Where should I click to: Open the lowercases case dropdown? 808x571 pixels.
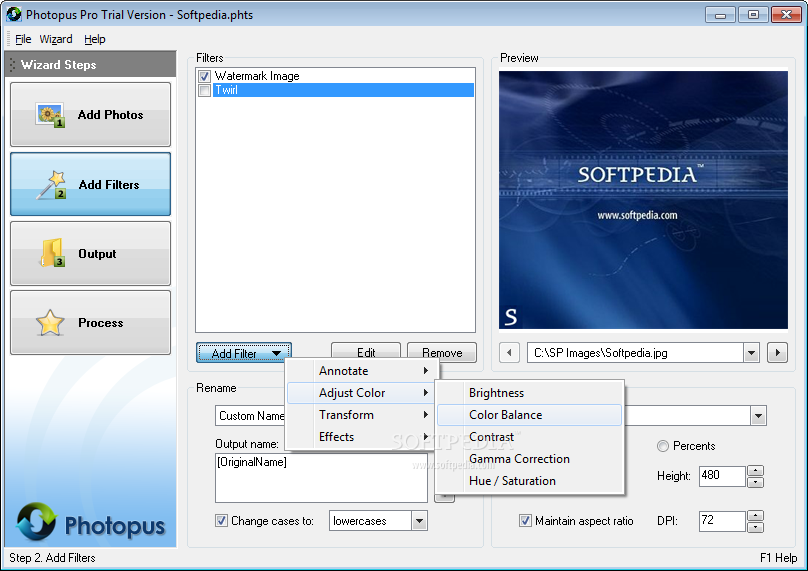[419, 521]
